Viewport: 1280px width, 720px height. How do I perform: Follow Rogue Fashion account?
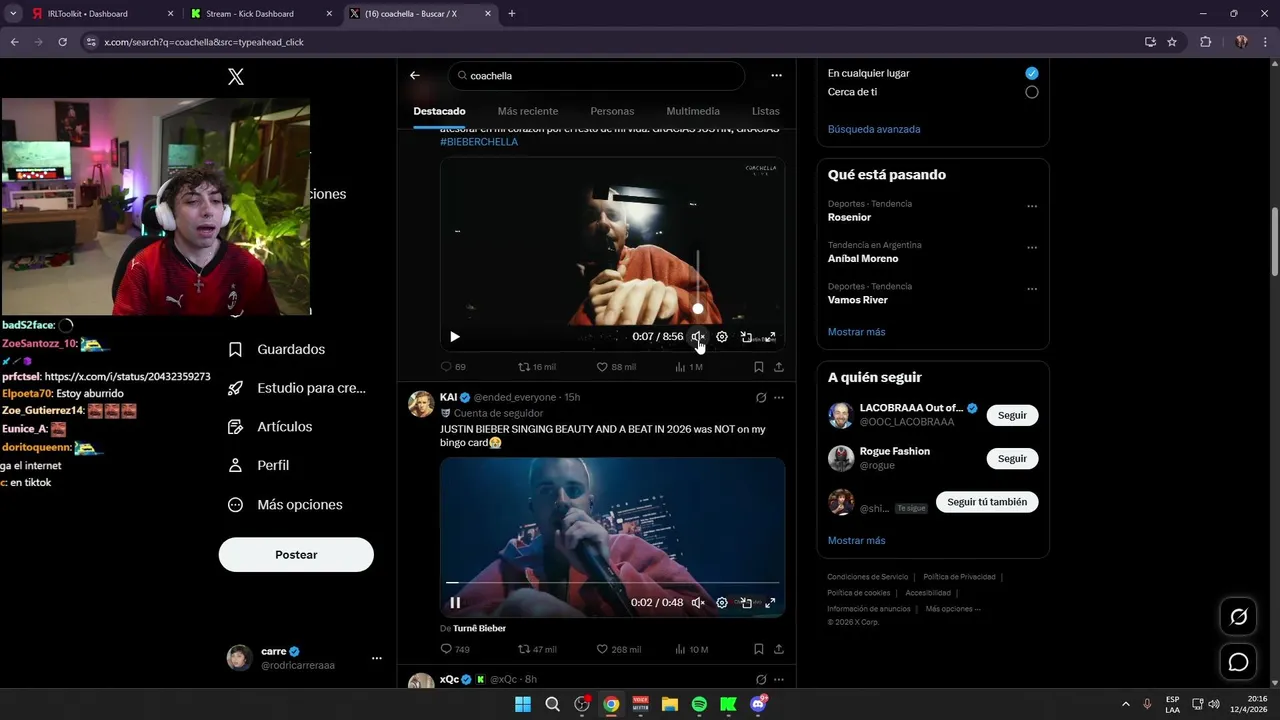[x=1012, y=458]
